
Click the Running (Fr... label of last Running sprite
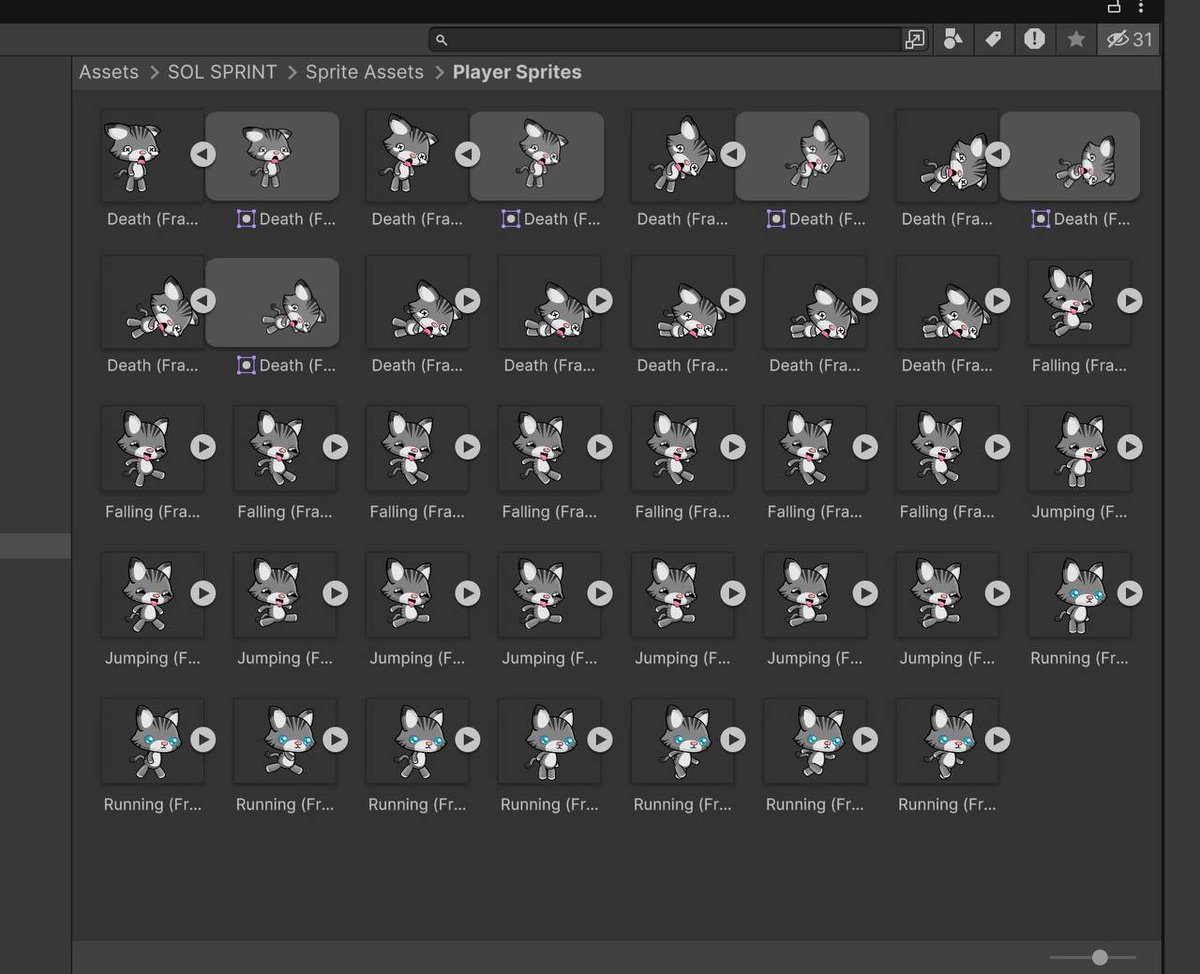(947, 804)
